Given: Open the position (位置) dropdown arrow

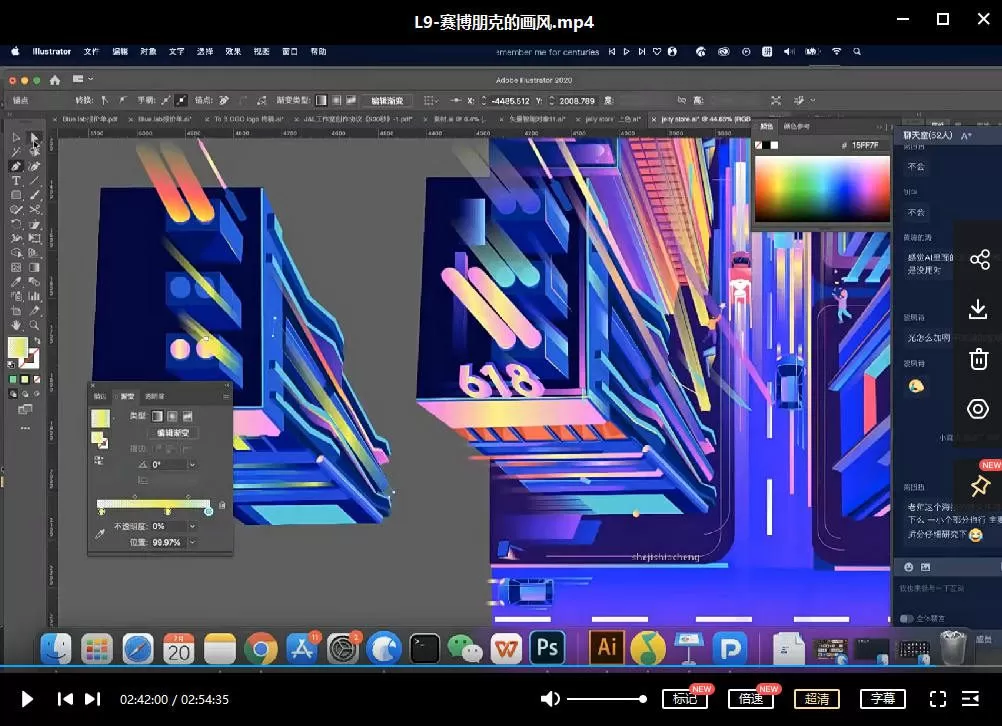Looking at the screenshot, I should click(x=192, y=542).
